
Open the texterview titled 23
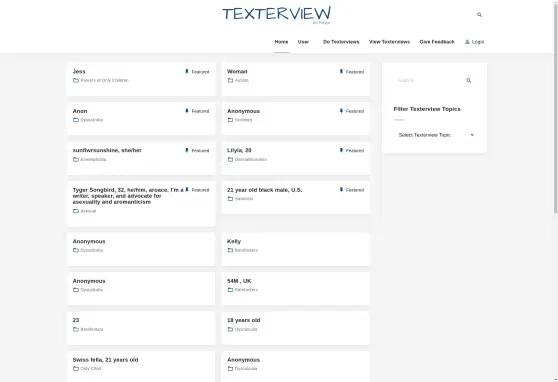click(76, 320)
